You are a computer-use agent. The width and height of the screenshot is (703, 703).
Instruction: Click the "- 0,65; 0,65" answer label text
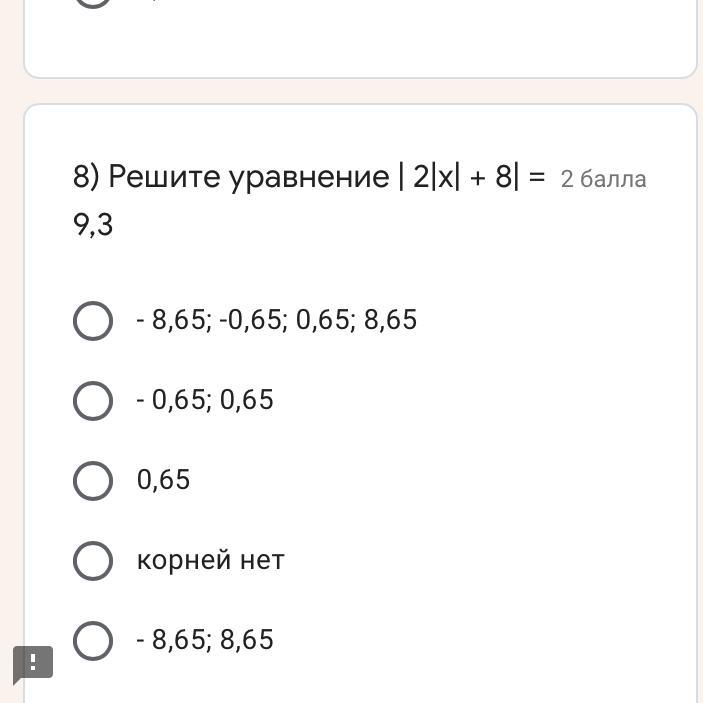(x=205, y=400)
